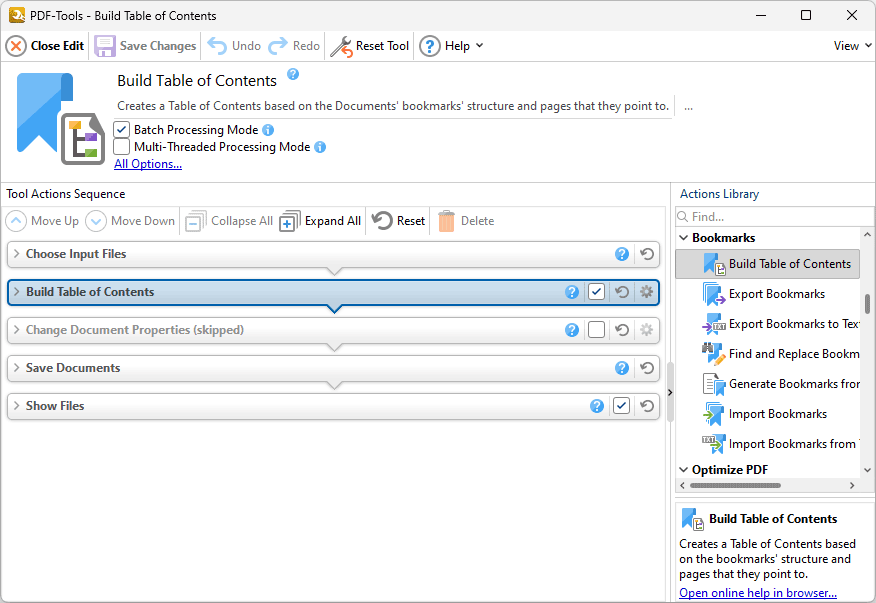Image resolution: width=876 pixels, height=603 pixels.
Task: Click reset icon on Build Table of Contents row
Action: click(x=622, y=292)
